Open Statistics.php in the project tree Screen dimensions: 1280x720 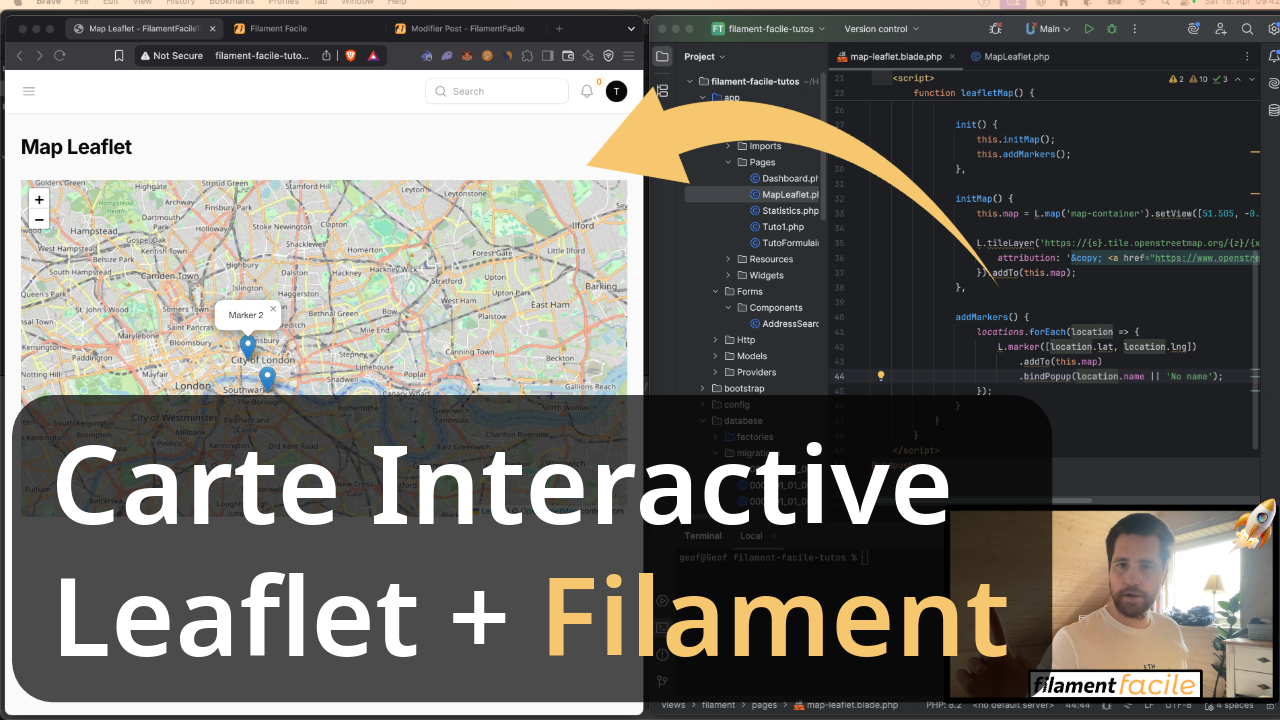789,211
